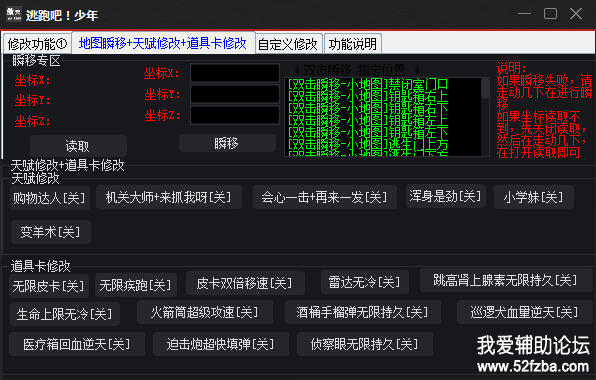Enable 生命上限无冷[关]
The image size is (596, 380).
coord(65,314)
